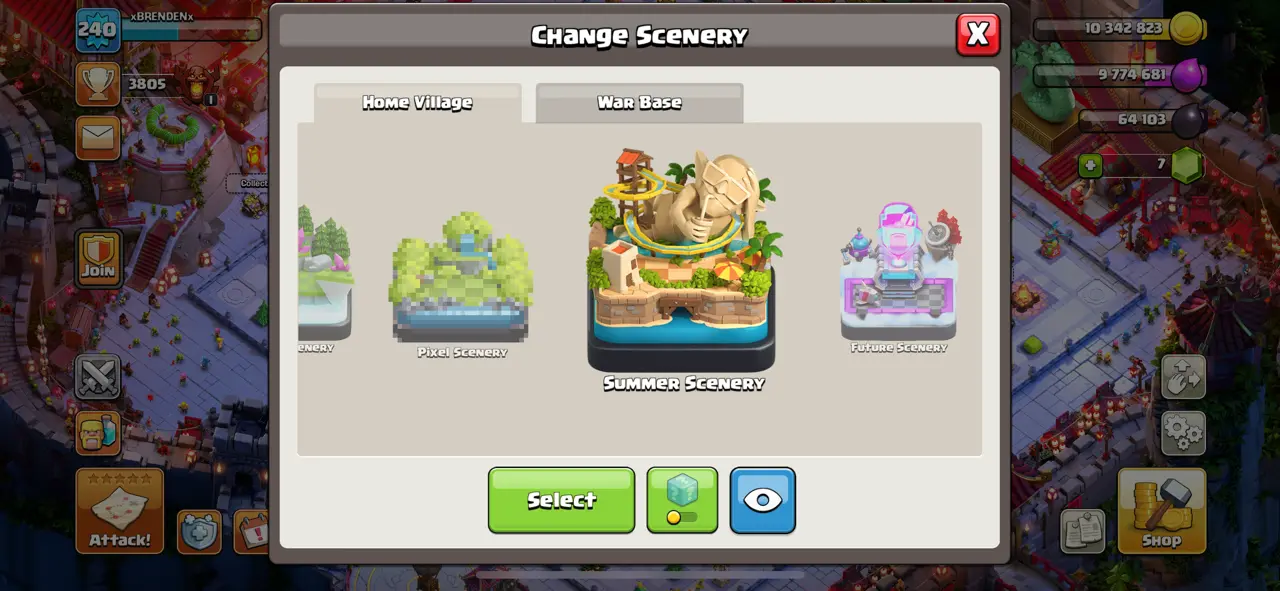
Task: Open the mail inbox icon
Action: click(x=98, y=137)
